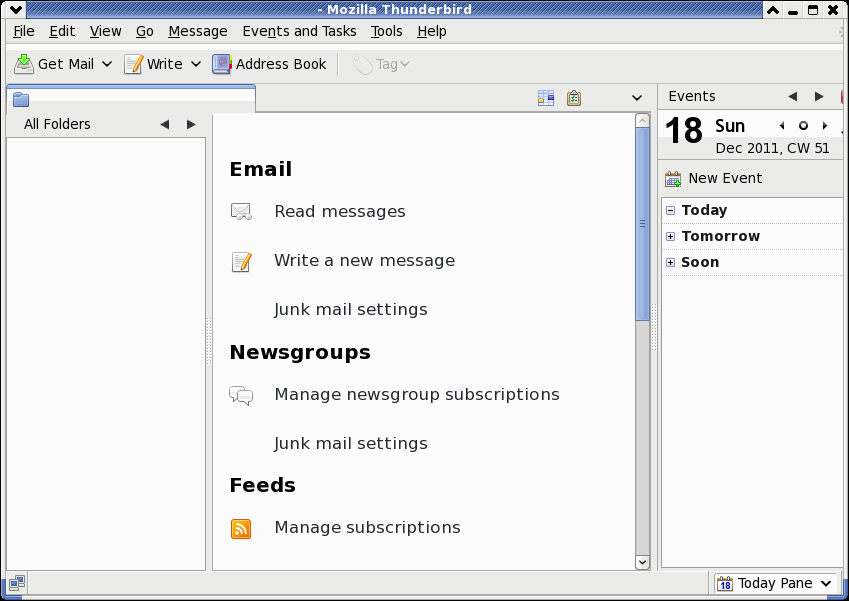Click the orange RSS feed icon
The width and height of the screenshot is (849, 601).
241,528
